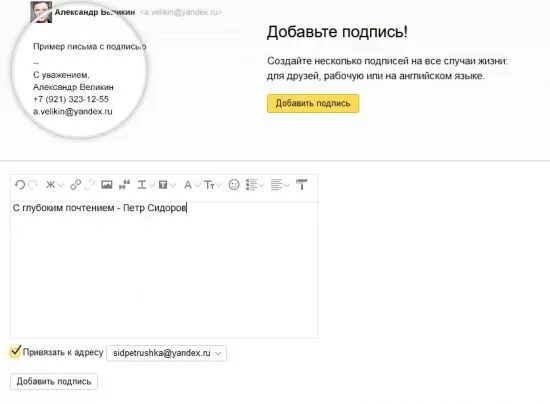550x404 pixels.
Task: Click the phone number +7 (921) 323-12-55
Action: 71,99
